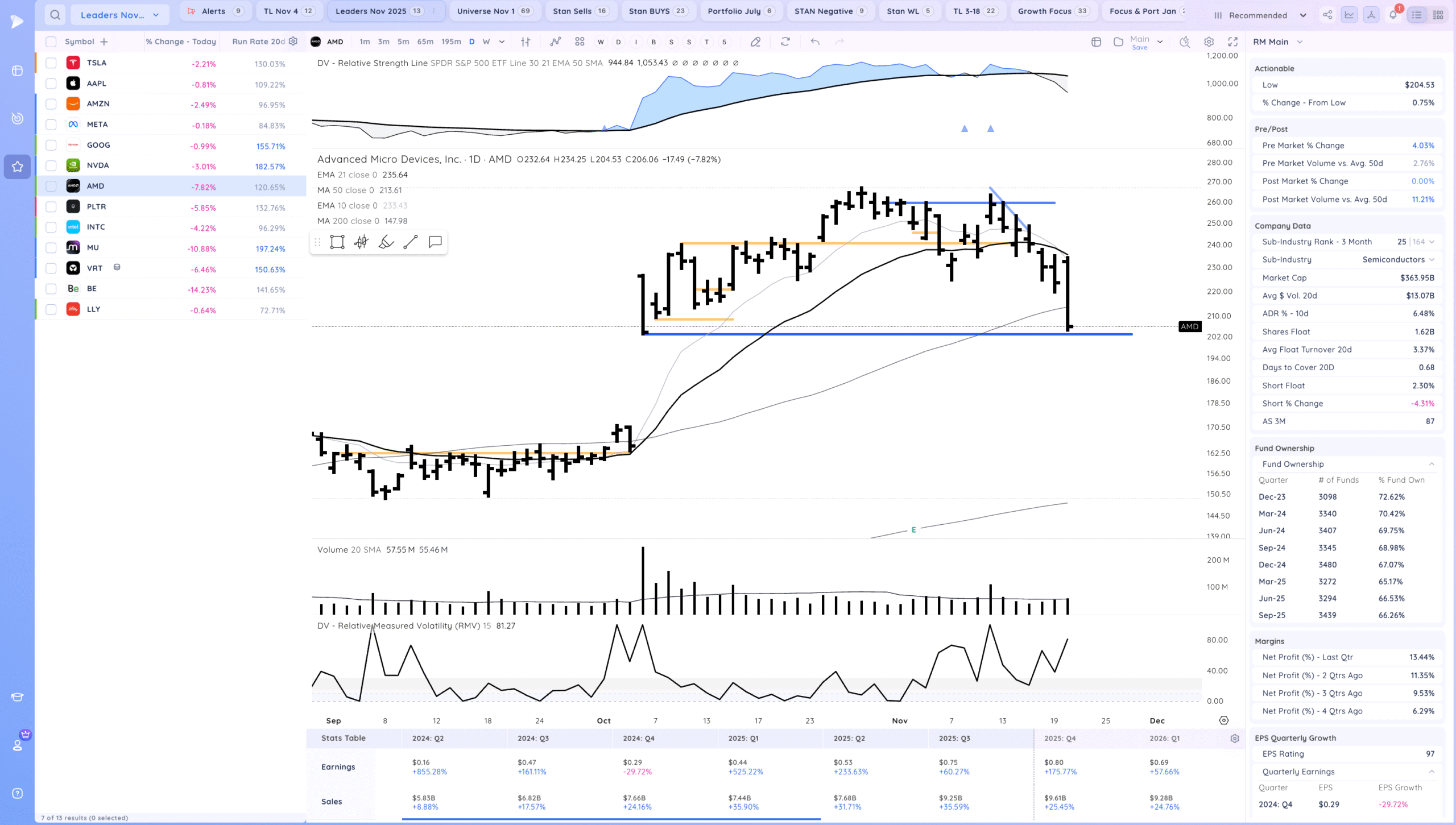The width and height of the screenshot is (1456, 825).
Task: Select the comment note tool in the floating toolbar
Action: (x=435, y=242)
